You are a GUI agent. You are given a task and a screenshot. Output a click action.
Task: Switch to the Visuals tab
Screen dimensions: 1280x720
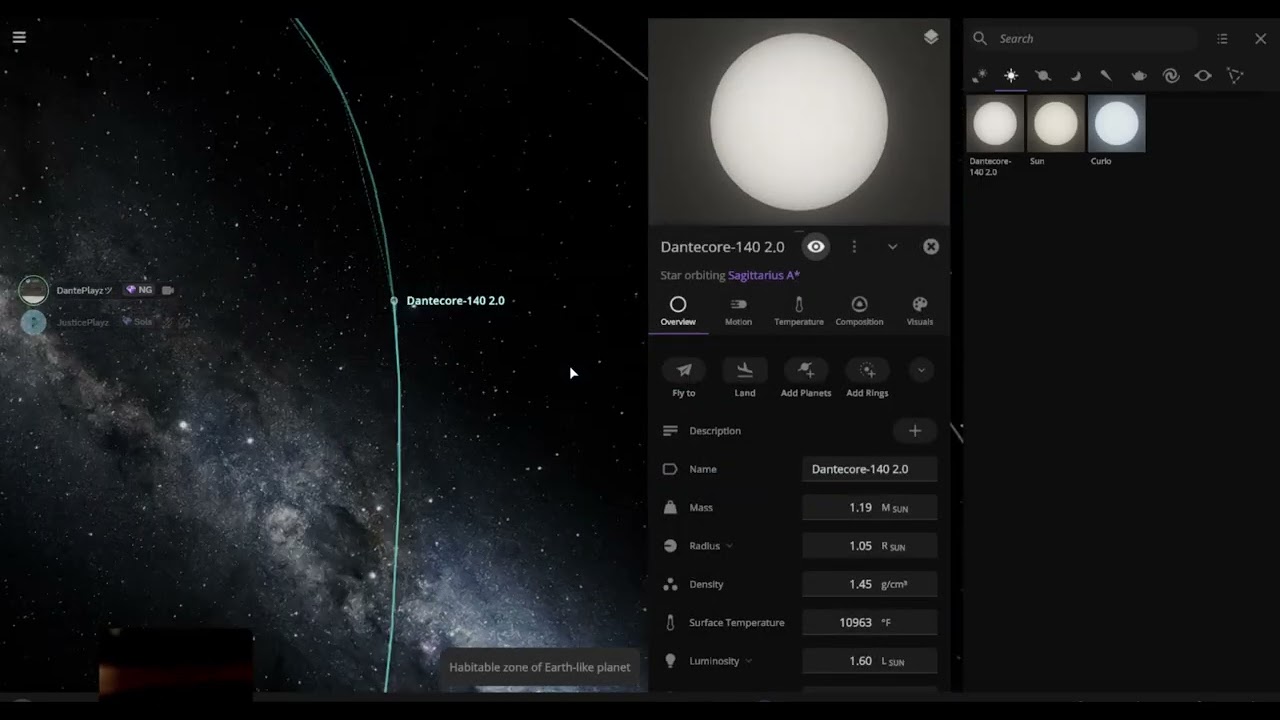pyautogui.click(x=919, y=311)
